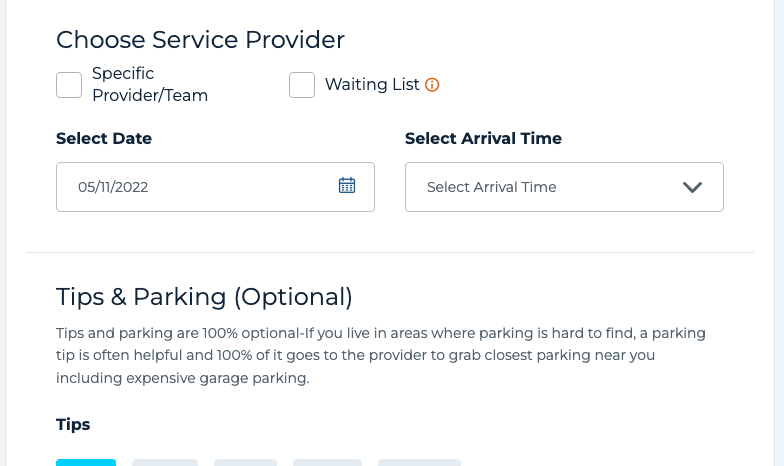784x466 pixels.
Task: Click the Select Date field label
Action: point(104,139)
